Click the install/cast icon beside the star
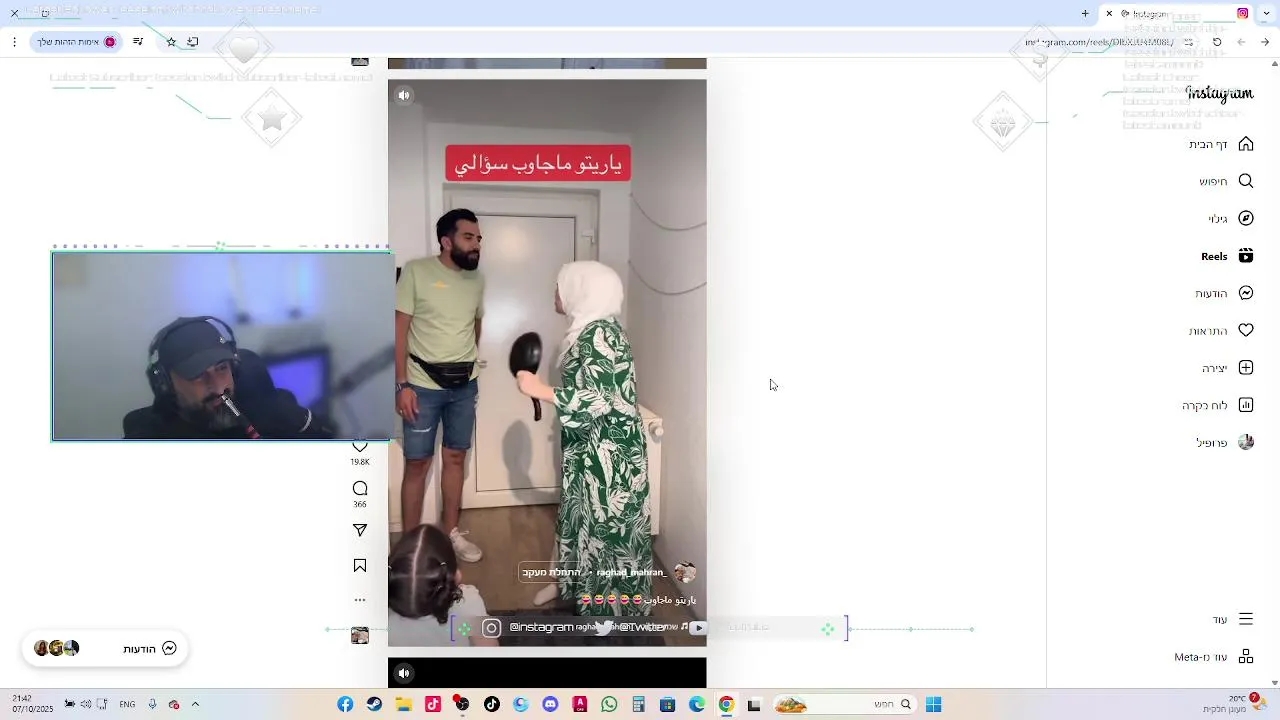Image resolution: width=1280 pixels, height=720 pixels. [193, 42]
